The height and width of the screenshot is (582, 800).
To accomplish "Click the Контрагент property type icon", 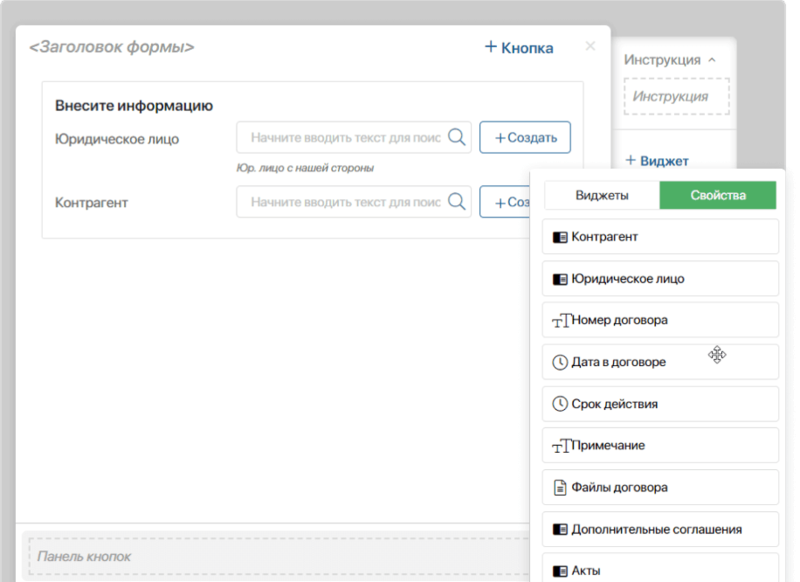I will [560, 237].
